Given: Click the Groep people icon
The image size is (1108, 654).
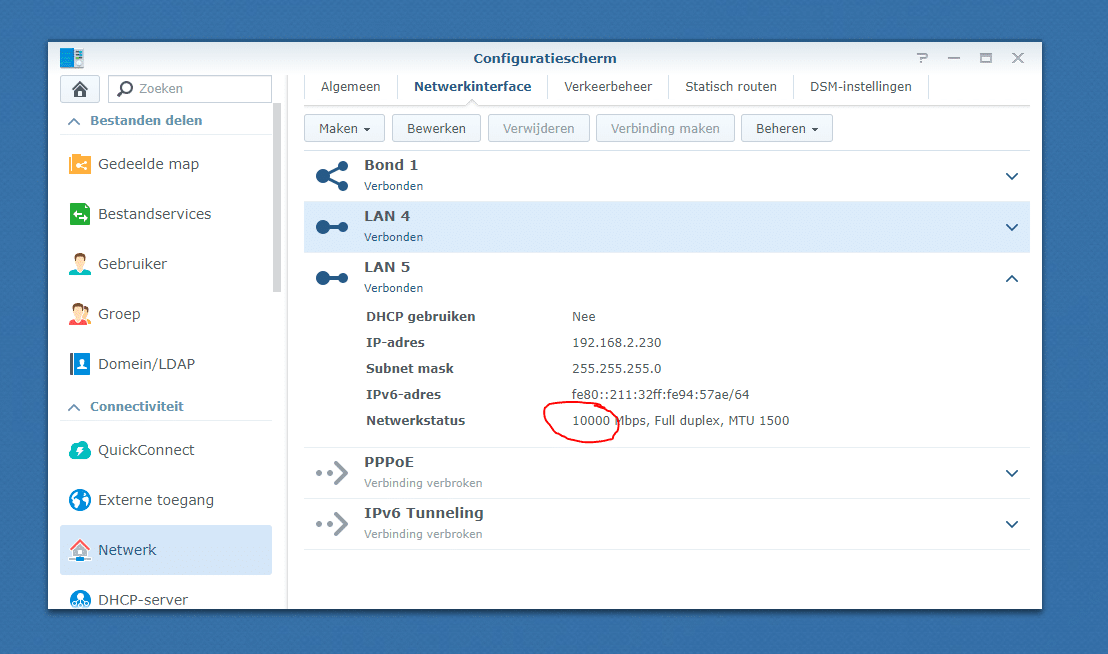Looking at the screenshot, I should (x=80, y=314).
